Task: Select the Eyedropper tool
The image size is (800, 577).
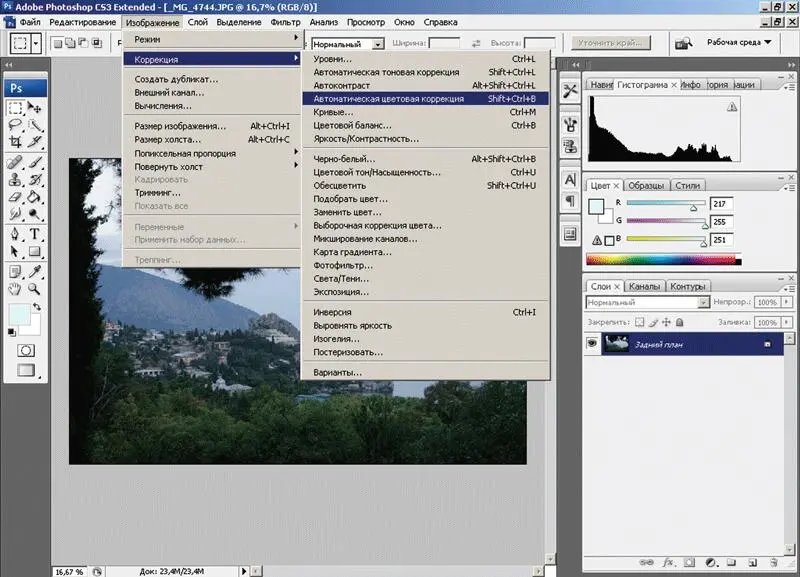Action: [x=35, y=272]
